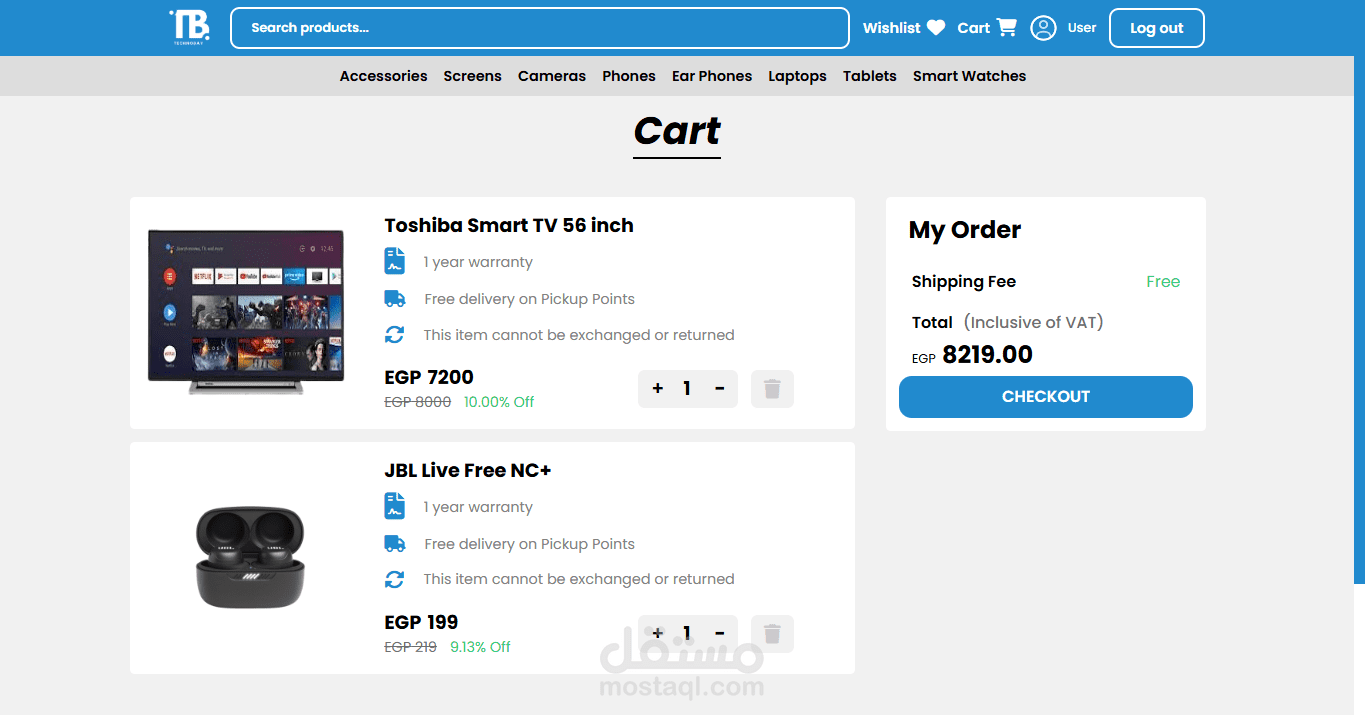Open the Ear Phones category

pos(712,76)
